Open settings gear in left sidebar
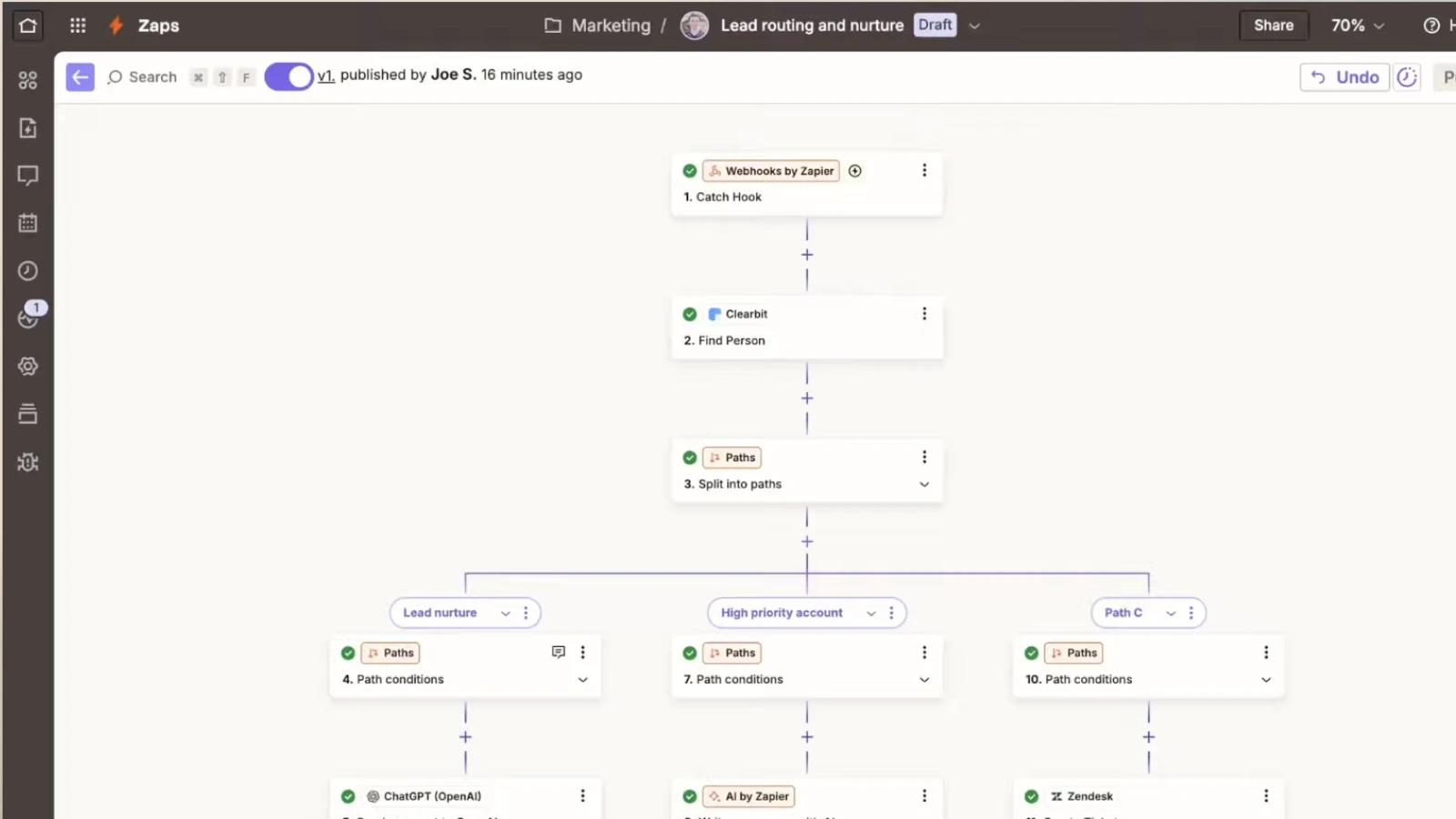Image resolution: width=1456 pixels, height=819 pixels. click(x=28, y=366)
